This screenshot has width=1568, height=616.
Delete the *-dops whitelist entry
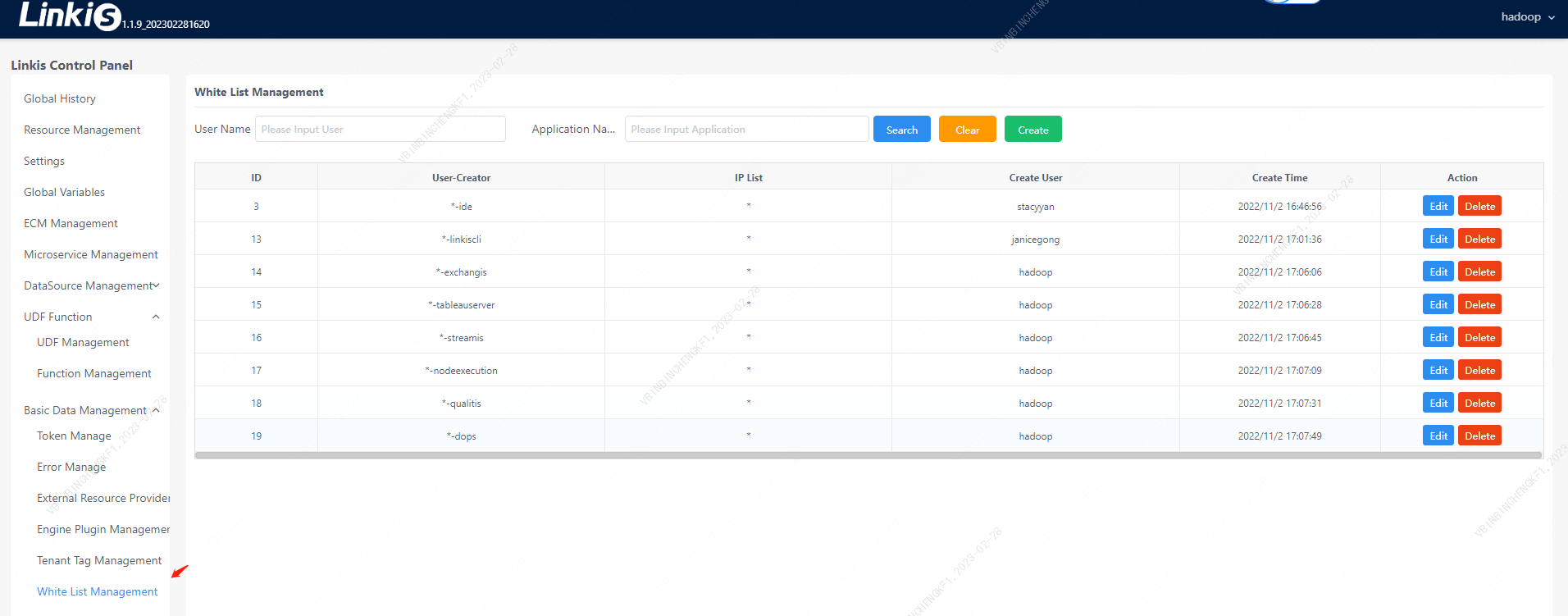coord(1479,436)
